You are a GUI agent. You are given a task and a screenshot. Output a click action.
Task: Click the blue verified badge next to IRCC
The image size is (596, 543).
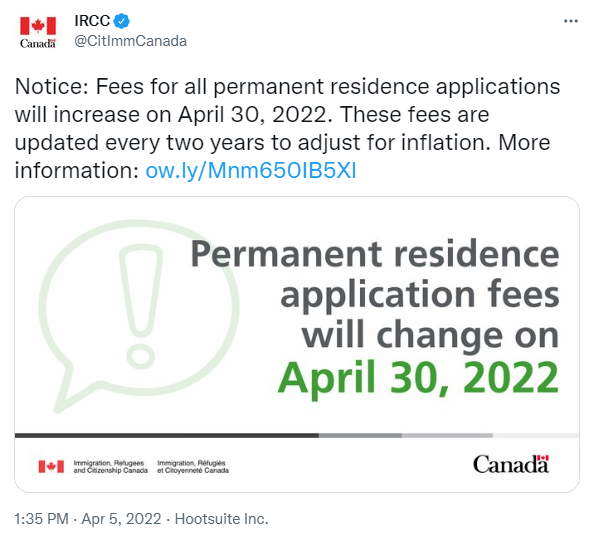(x=122, y=21)
